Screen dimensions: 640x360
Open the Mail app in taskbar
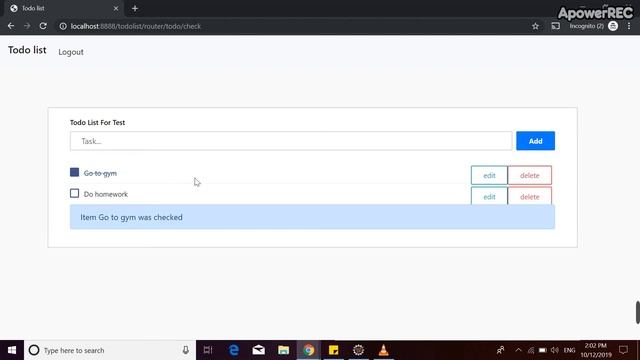pos(259,350)
